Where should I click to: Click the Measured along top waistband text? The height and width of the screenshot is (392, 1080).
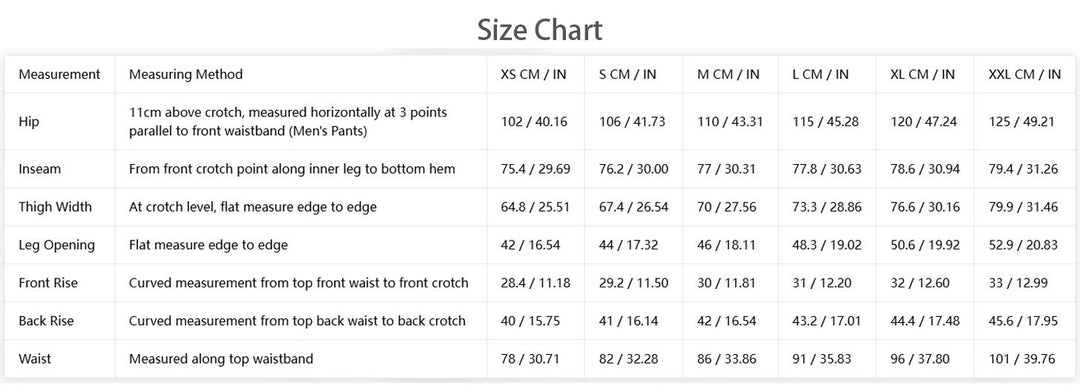pos(221,359)
